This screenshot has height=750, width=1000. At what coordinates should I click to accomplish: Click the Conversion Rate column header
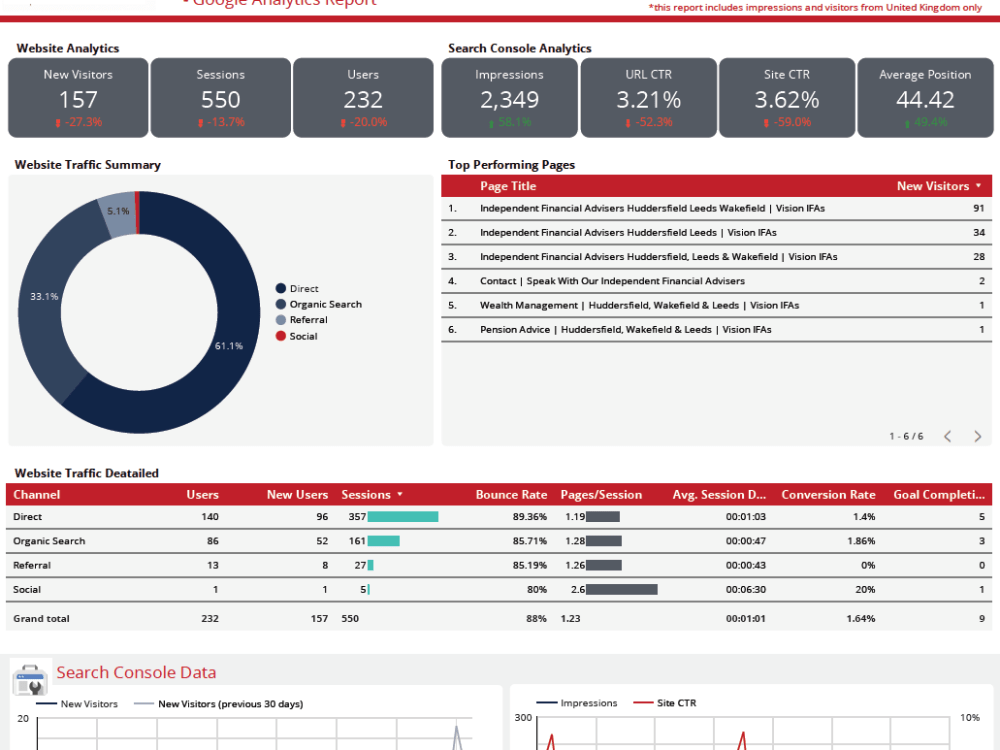828,494
